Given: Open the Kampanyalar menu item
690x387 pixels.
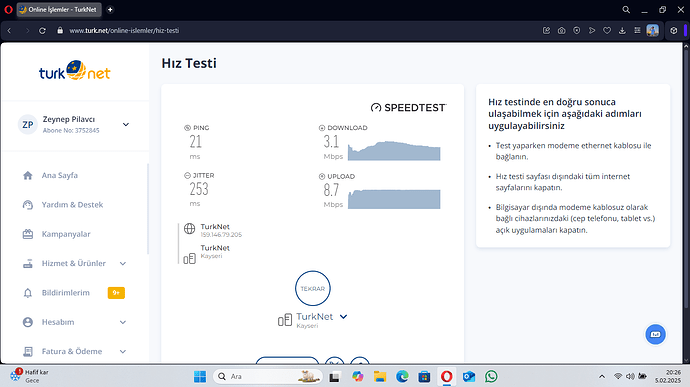Looking at the screenshot, I should pyautogui.click(x=66, y=234).
